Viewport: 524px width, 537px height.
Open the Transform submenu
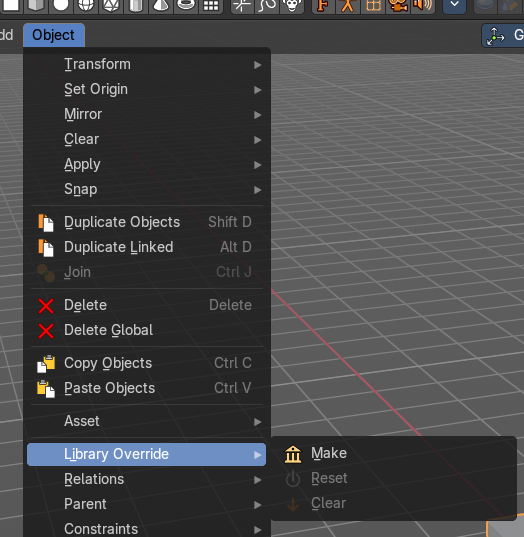point(147,64)
